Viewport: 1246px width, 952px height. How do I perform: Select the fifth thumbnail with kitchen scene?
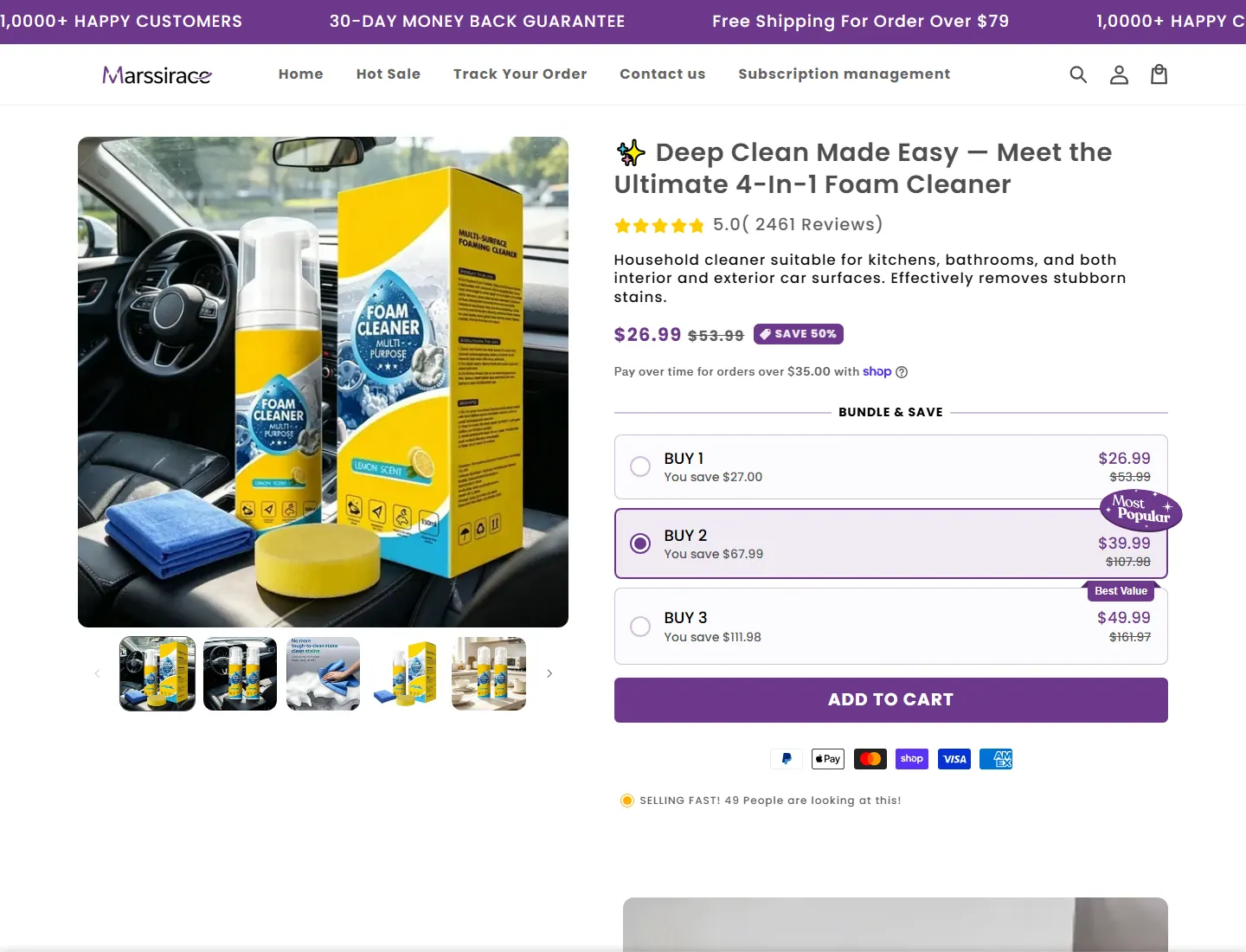point(489,674)
